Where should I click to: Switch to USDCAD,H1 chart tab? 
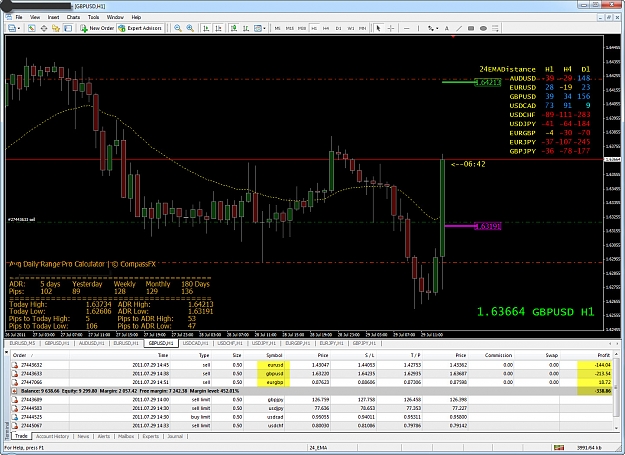[x=195, y=343]
